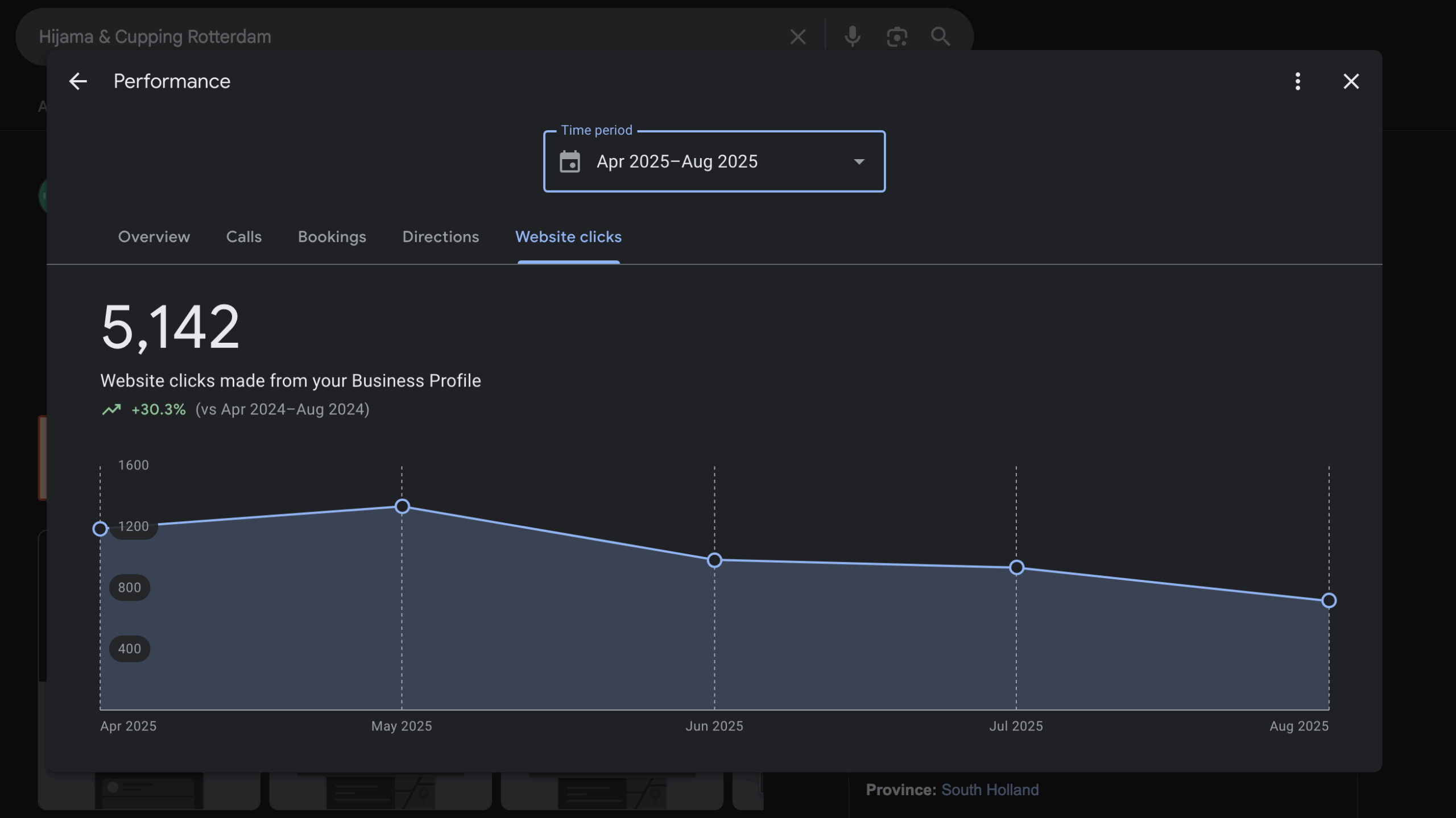Select the Directions tab
This screenshot has height=818, width=1456.
(441, 237)
